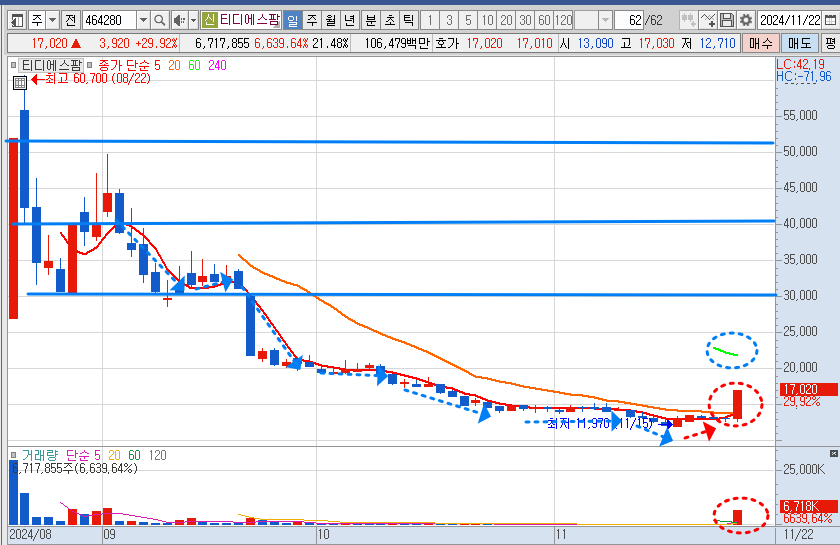Click the 티디에스팜 chart legend label
Image resolution: width=840 pixels, height=545 pixels.
tap(51, 65)
